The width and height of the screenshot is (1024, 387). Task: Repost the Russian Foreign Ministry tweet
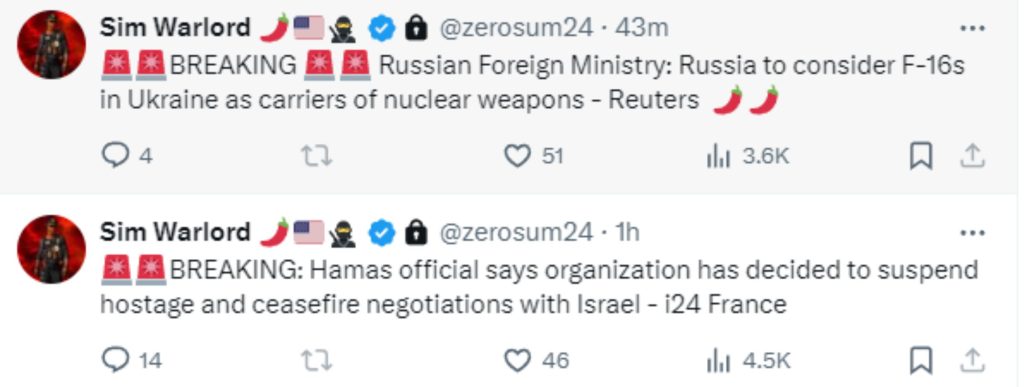coord(316,156)
